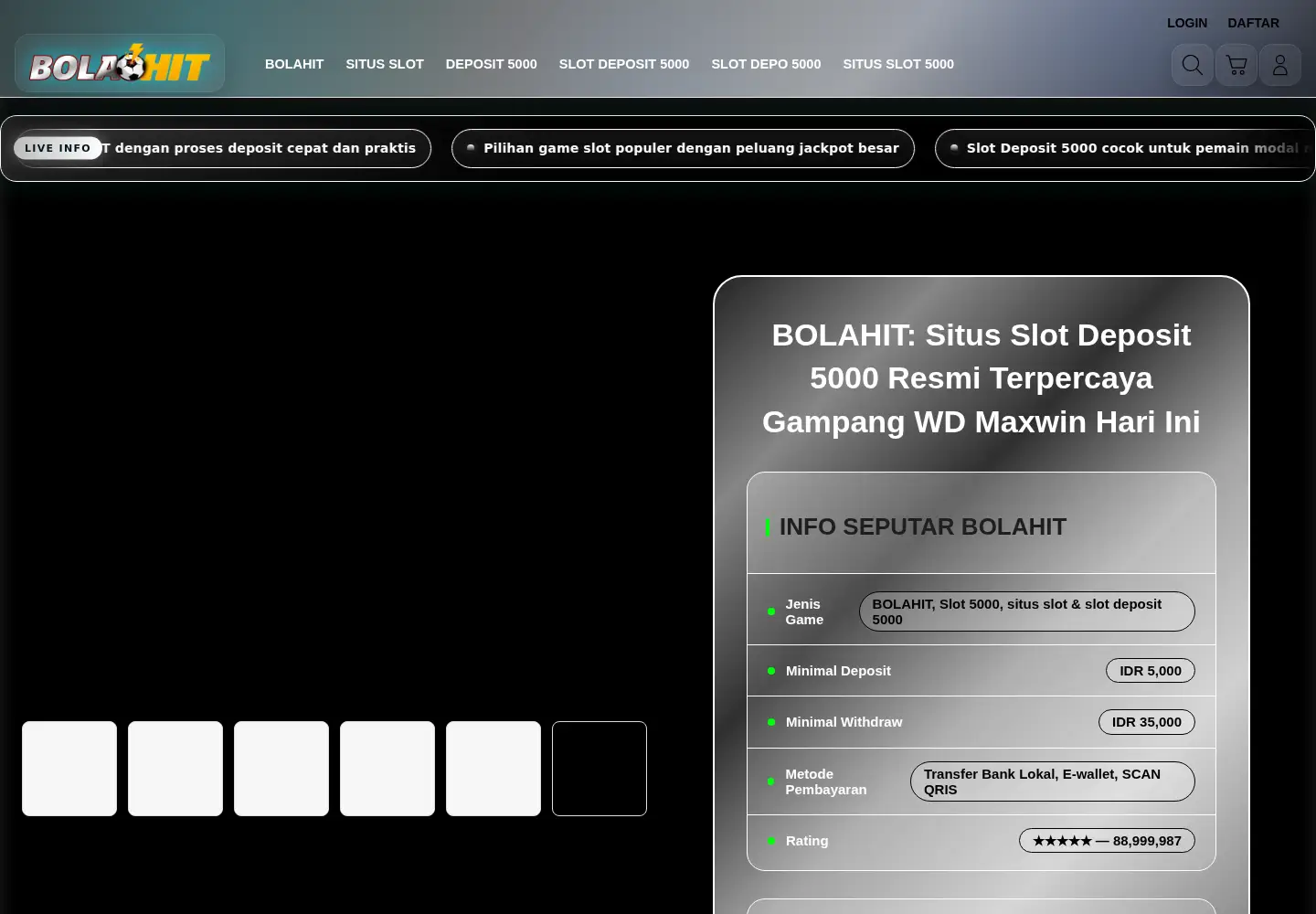The width and height of the screenshot is (1316, 914).
Task: Click ticker item about jackpot besar
Action: (683, 148)
